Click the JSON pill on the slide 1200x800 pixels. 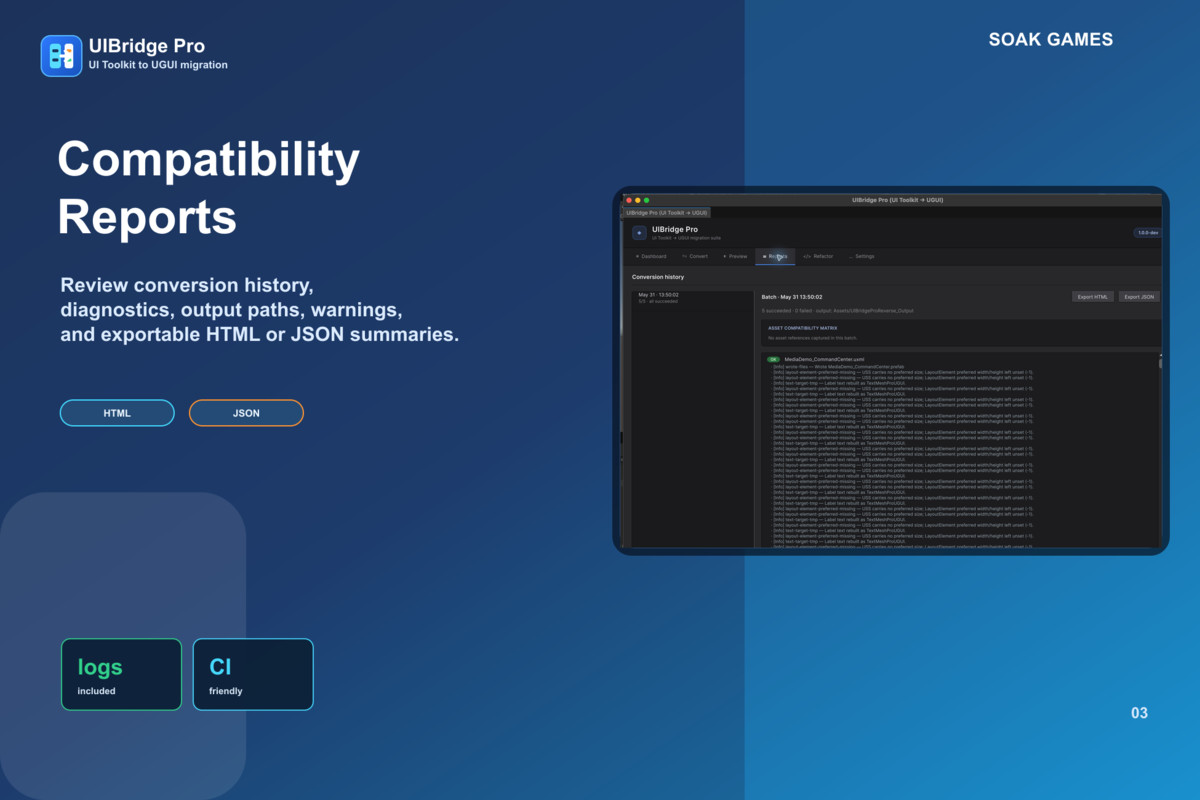(x=246, y=413)
